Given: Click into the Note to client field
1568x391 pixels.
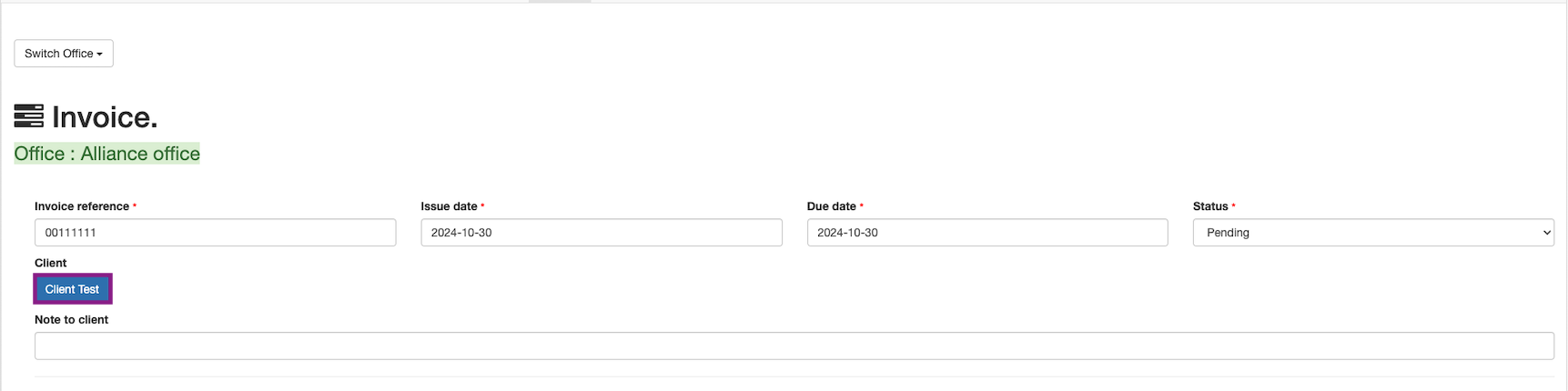Looking at the screenshot, I should [794, 346].
